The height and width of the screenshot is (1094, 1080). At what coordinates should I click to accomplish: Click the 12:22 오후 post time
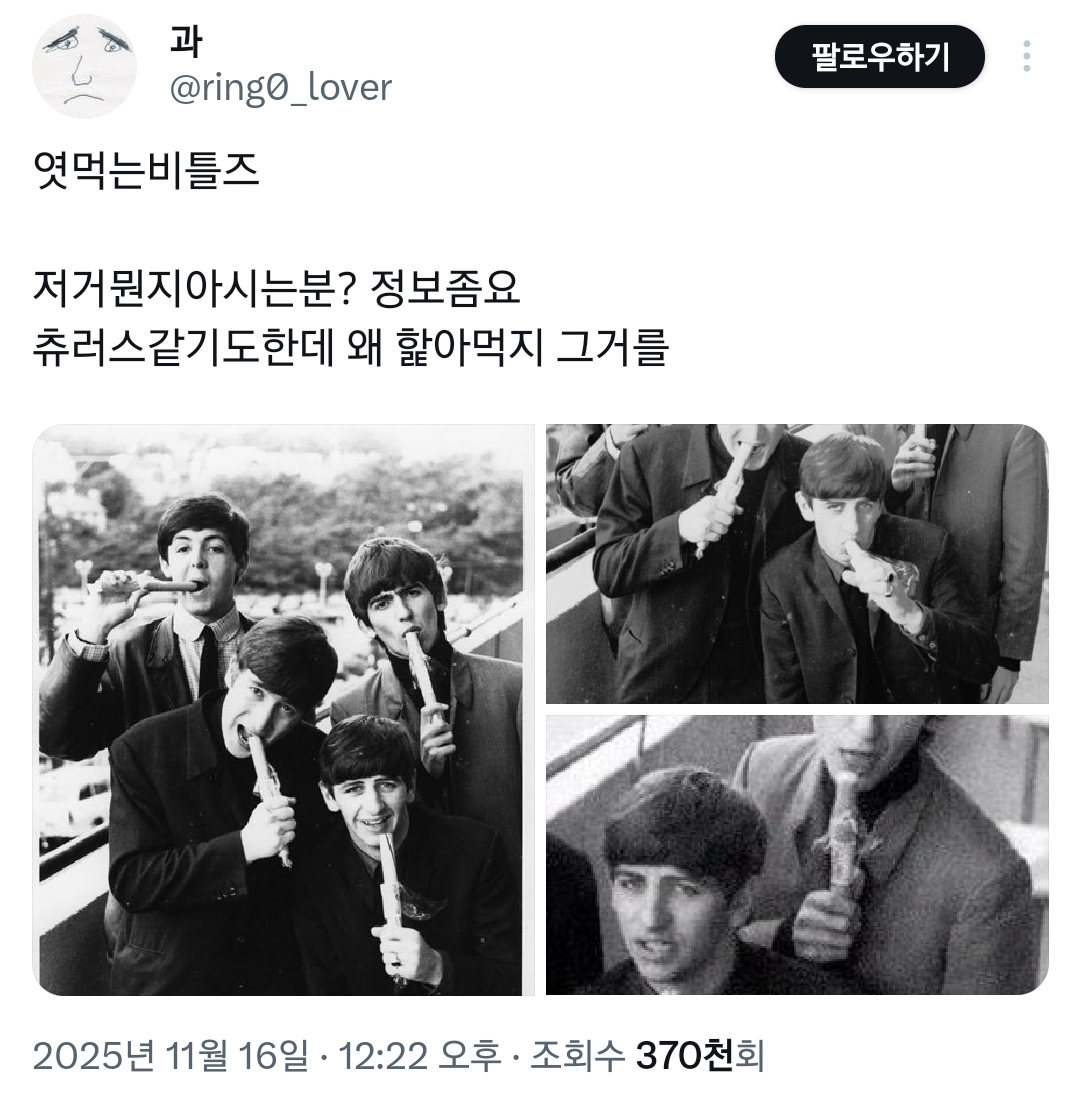(x=419, y=1056)
